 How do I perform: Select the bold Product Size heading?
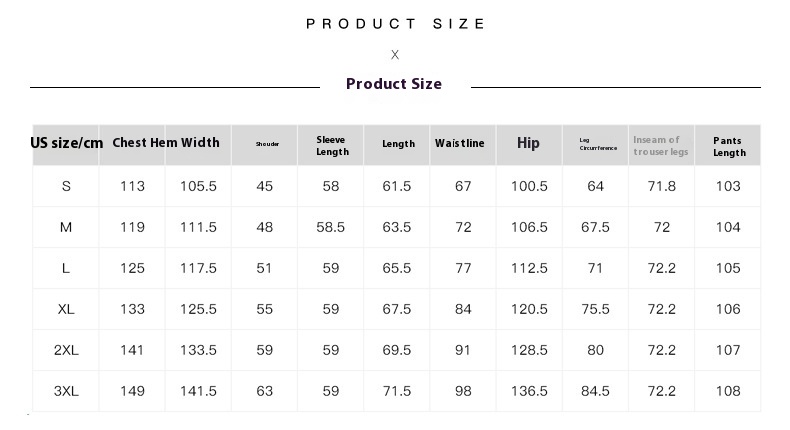(x=394, y=84)
